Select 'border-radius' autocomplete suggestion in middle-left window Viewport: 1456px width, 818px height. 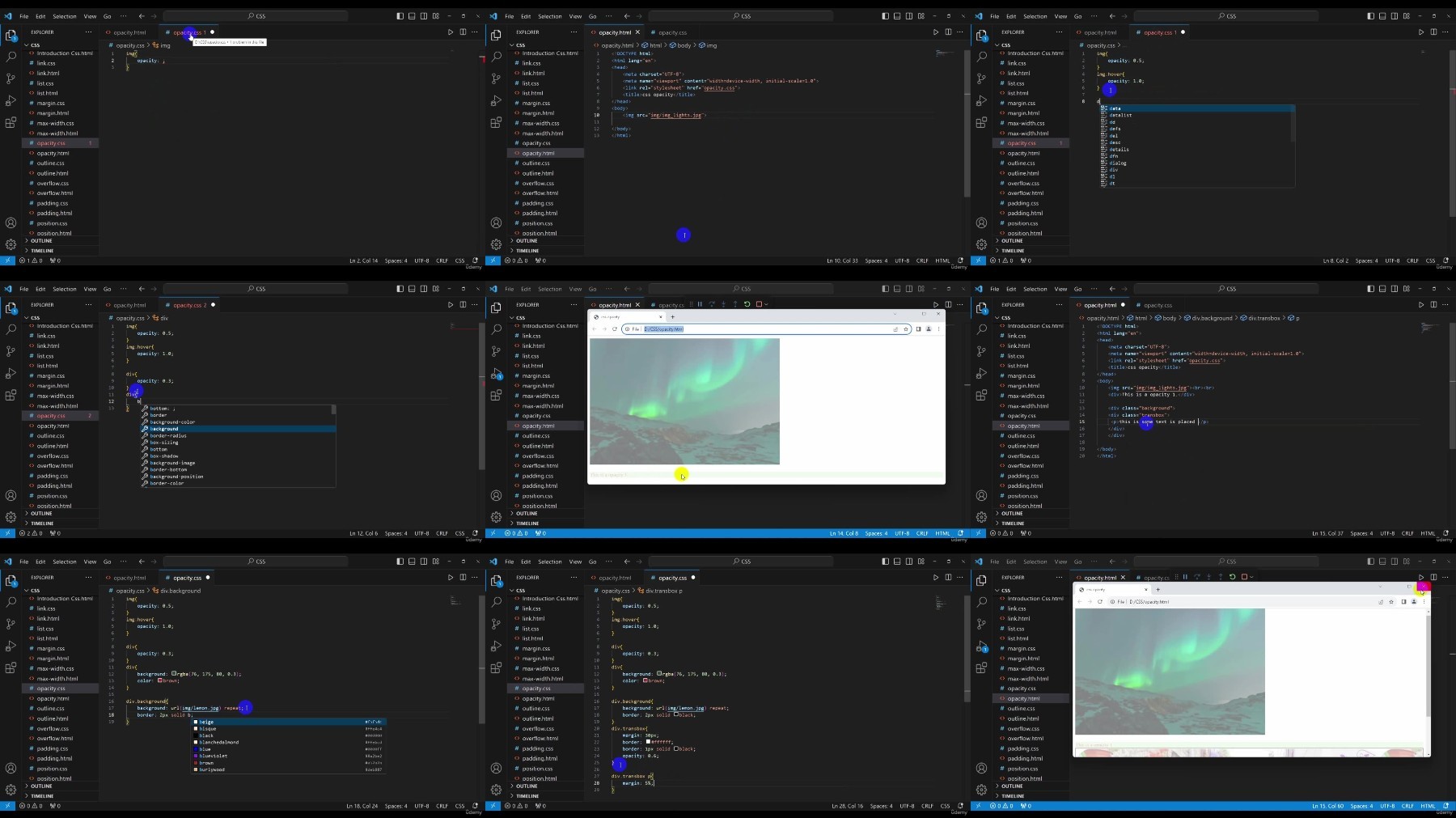[238, 436]
